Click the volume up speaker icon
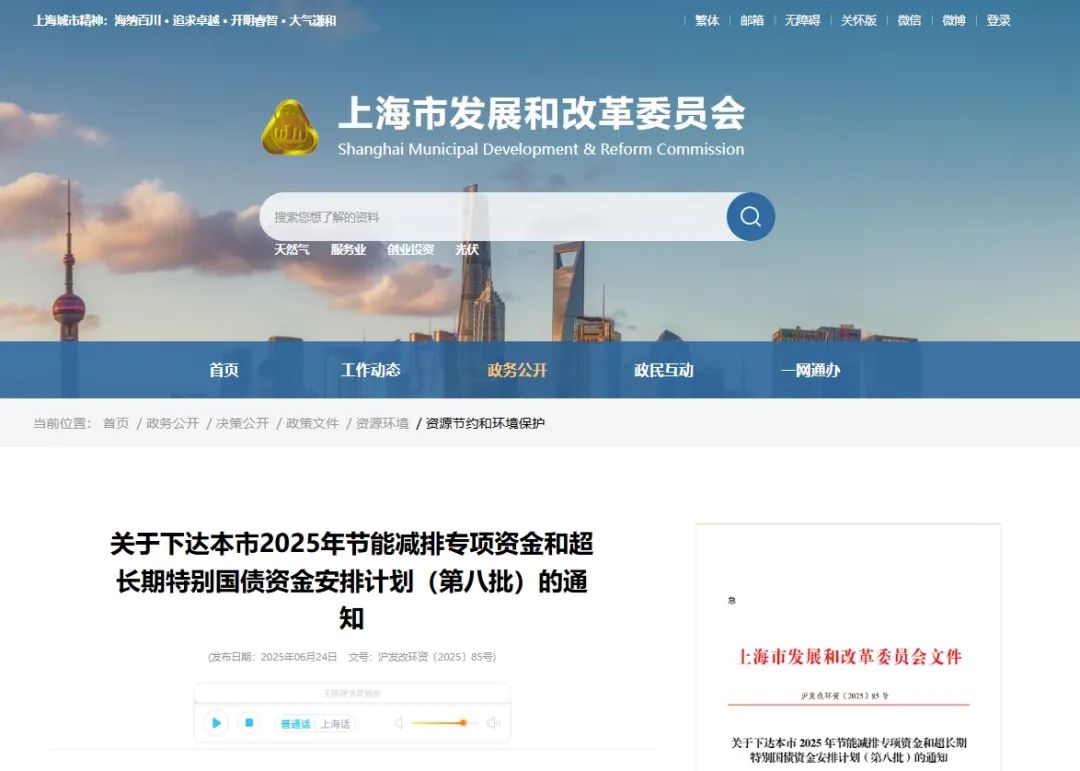1080x771 pixels. click(493, 723)
